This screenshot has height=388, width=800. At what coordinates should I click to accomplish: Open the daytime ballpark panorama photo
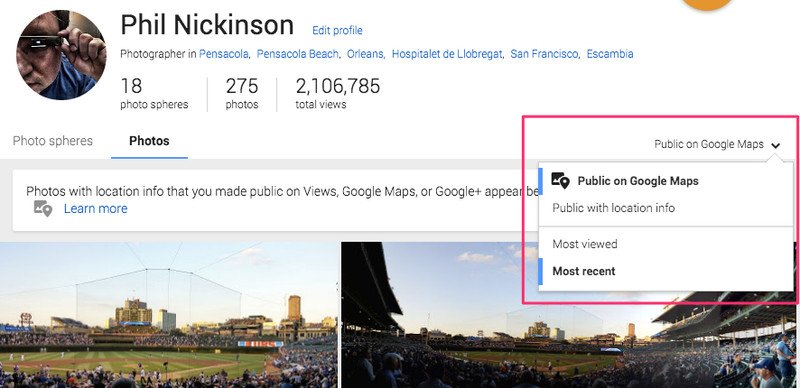[x=168, y=315]
